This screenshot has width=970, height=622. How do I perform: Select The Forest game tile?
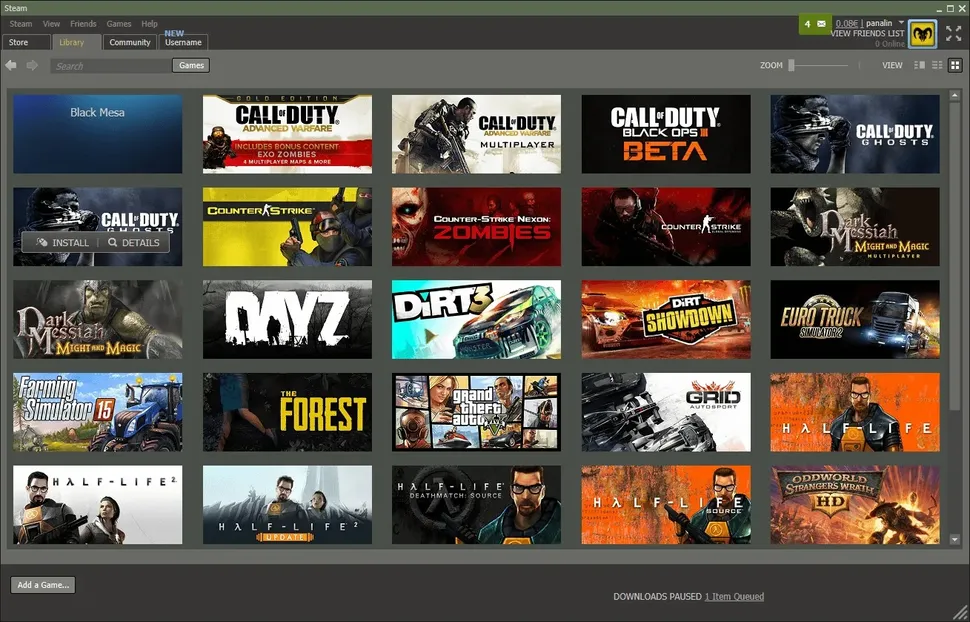288,412
